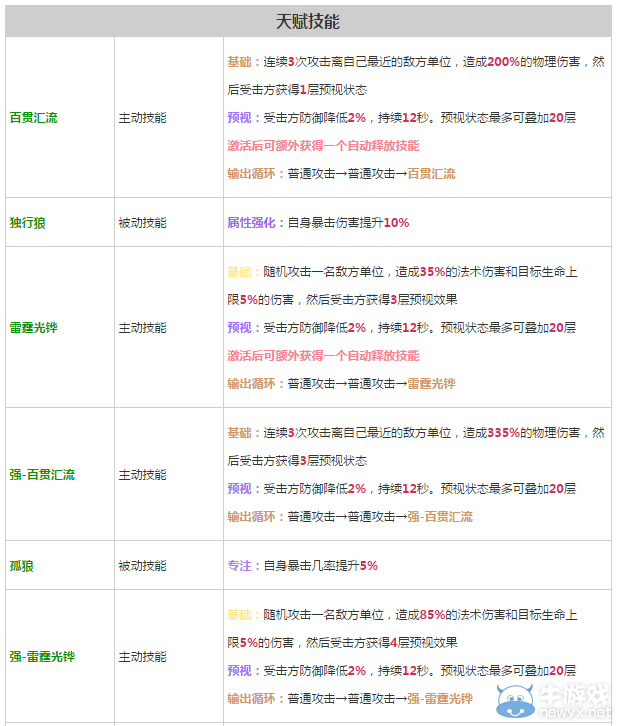
Task: Click 然后受击方获得3层预视效果 line
Action: pos(382,300)
